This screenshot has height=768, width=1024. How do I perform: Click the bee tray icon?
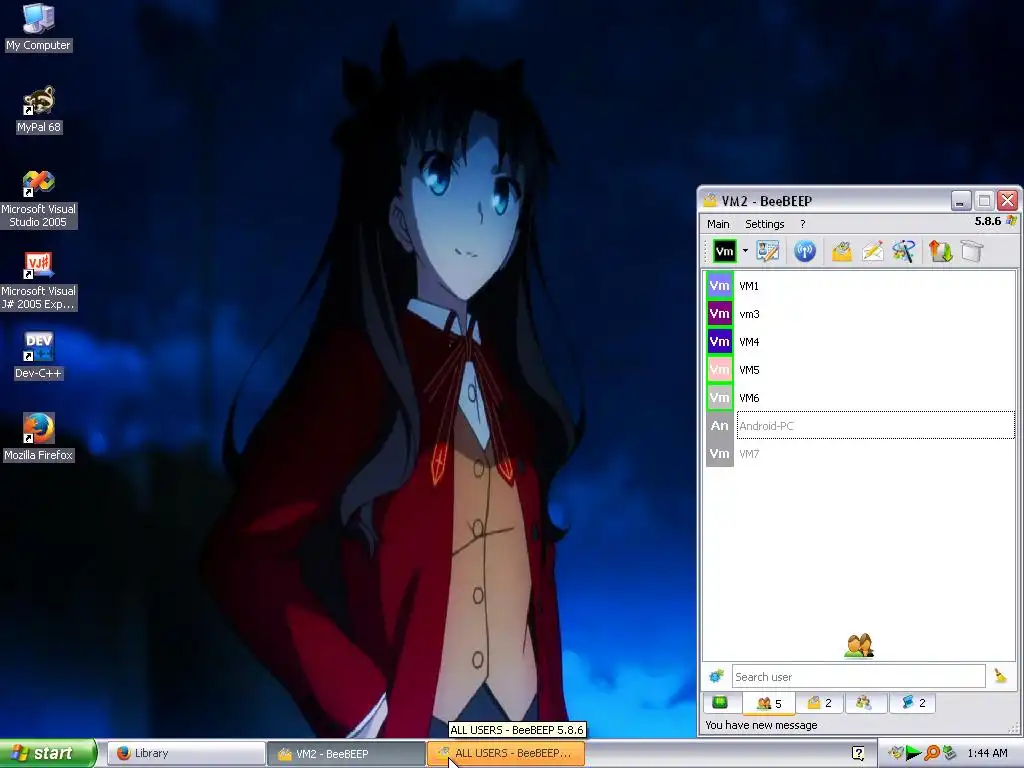point(896,753)
